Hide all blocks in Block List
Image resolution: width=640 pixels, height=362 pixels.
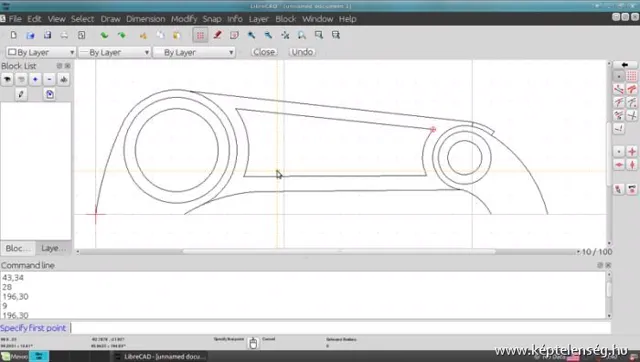[x=21, y=79]
